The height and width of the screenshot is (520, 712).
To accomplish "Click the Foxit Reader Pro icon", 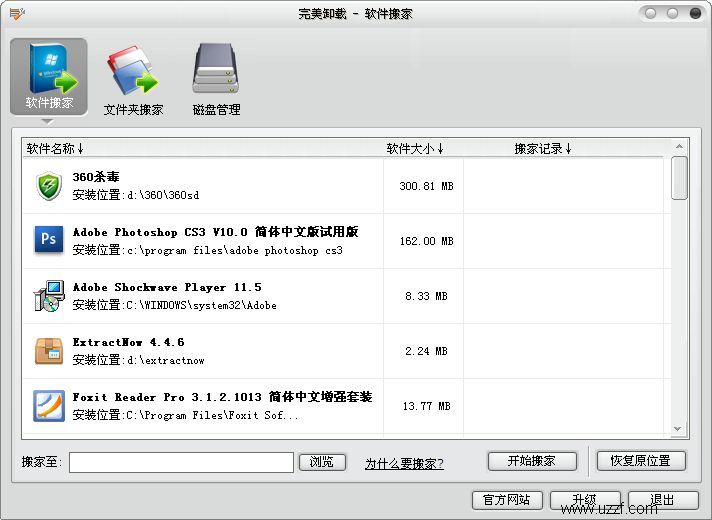I will click(x=49, y=406).
